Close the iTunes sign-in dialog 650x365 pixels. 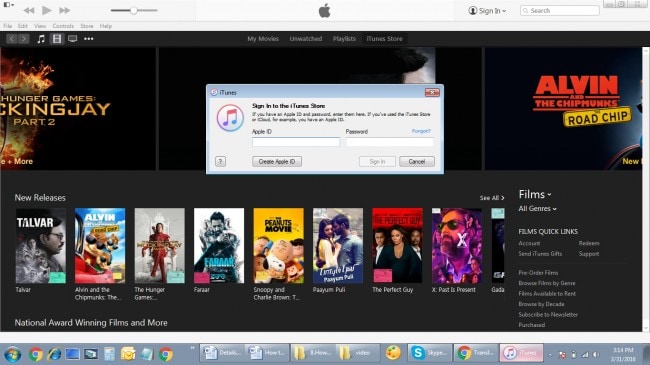[x=432, y=92]
